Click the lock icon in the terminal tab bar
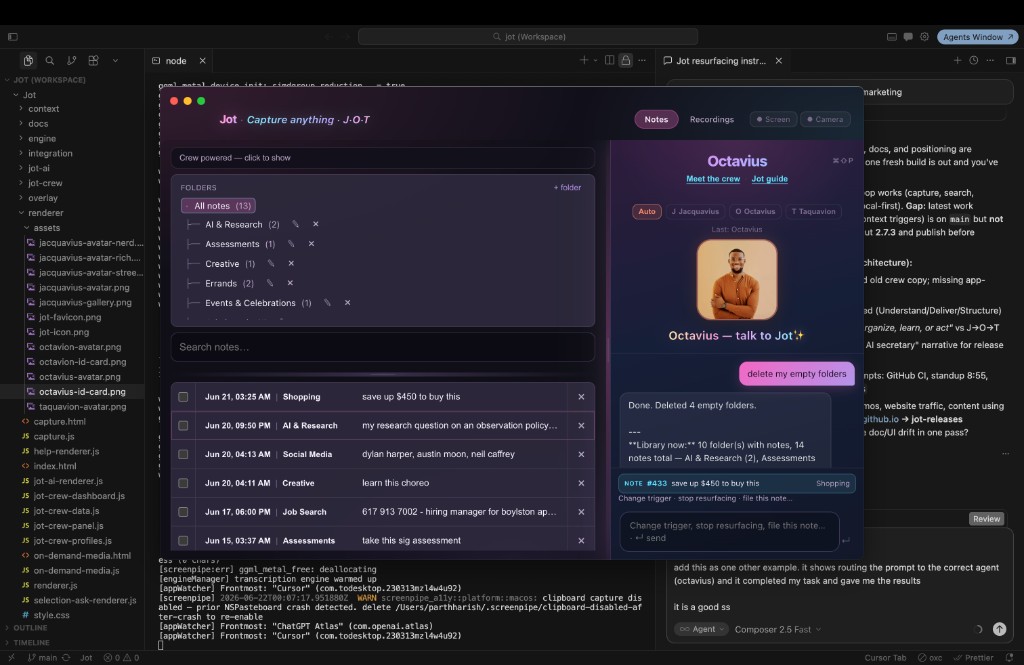 626,60
